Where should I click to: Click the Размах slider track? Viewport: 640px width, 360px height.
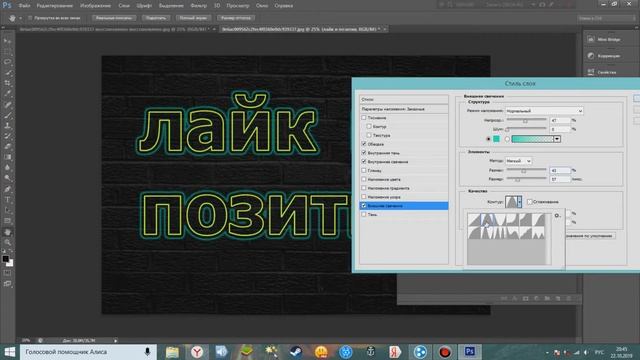pos(527,170)
